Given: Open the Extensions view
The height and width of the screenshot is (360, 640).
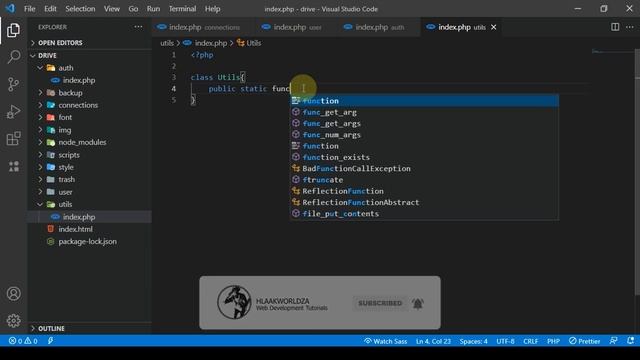Looking at the screenshot, I should click(13, 138).
